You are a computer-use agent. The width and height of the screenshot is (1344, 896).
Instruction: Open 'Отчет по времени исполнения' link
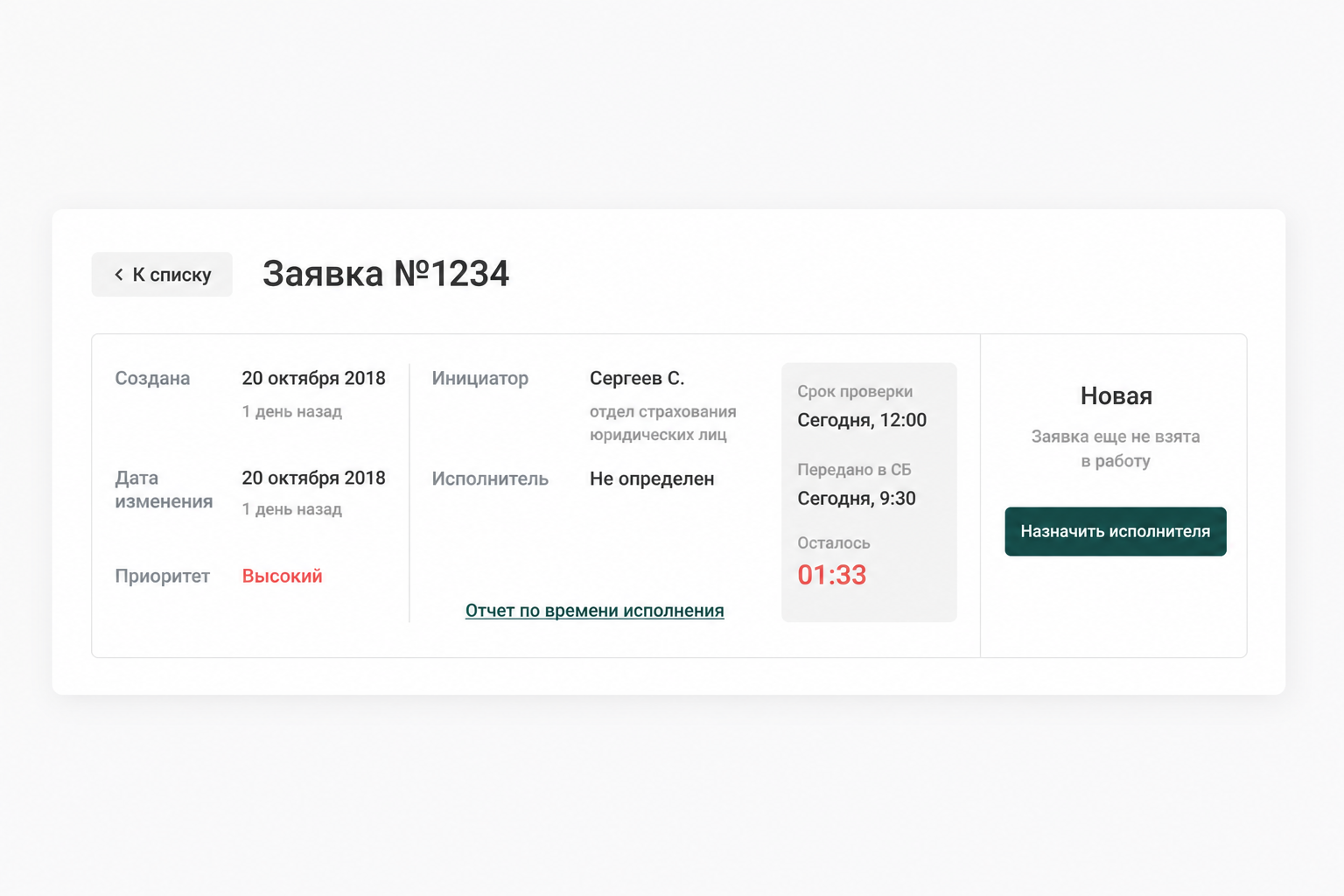coord(595,611)
